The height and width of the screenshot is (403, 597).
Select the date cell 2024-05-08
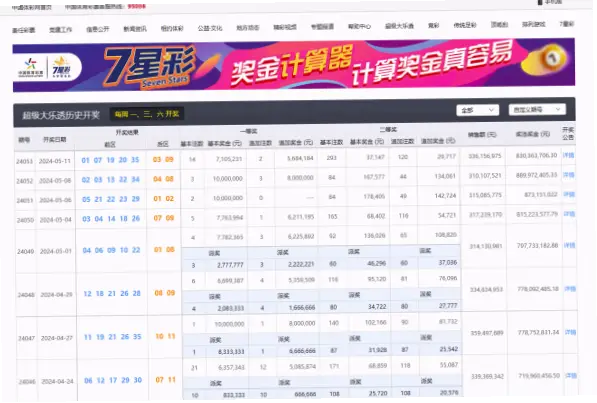point(55,181)
